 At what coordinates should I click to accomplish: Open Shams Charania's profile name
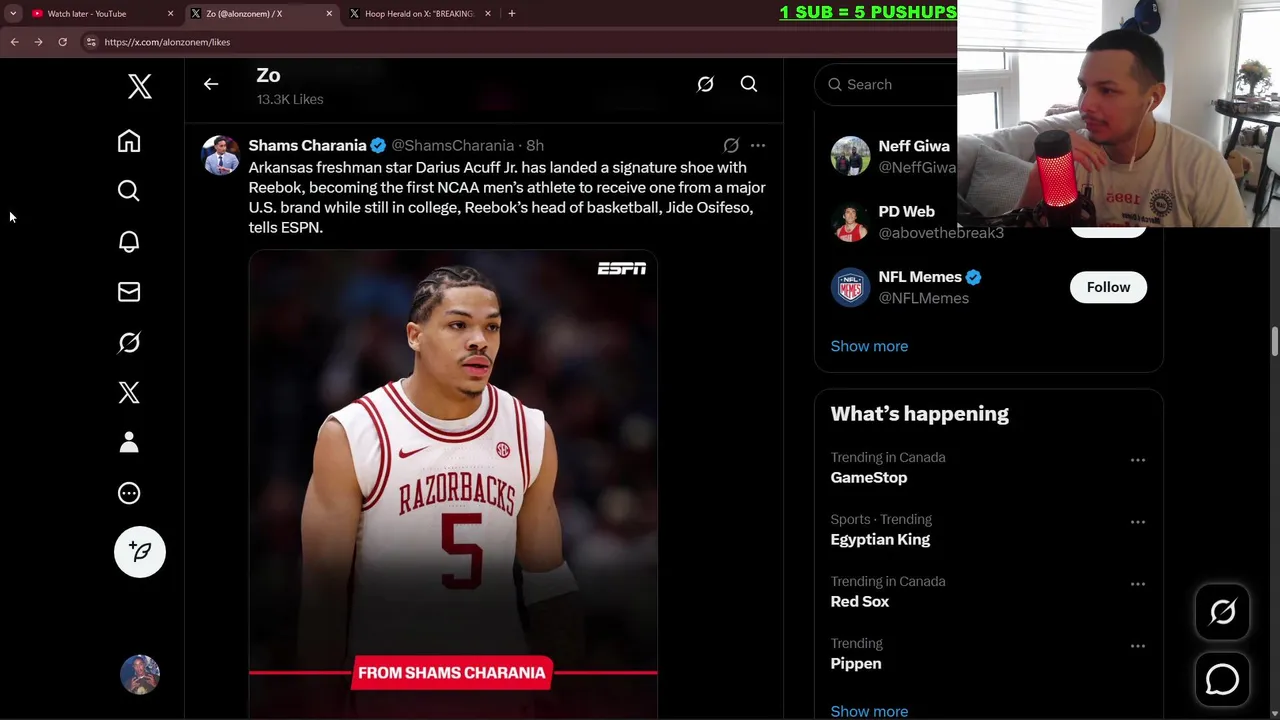tap(307, 145)
